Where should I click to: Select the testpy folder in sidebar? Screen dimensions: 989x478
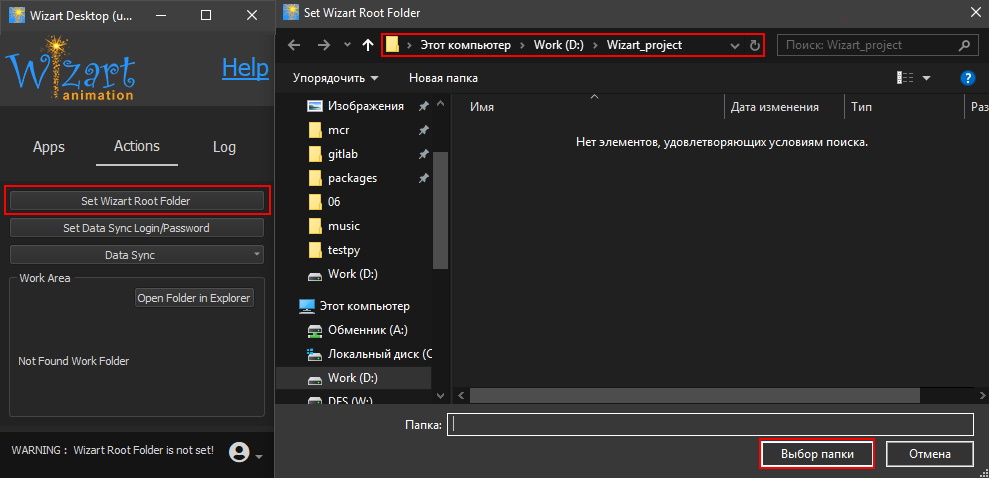click(x=343, y=250)
